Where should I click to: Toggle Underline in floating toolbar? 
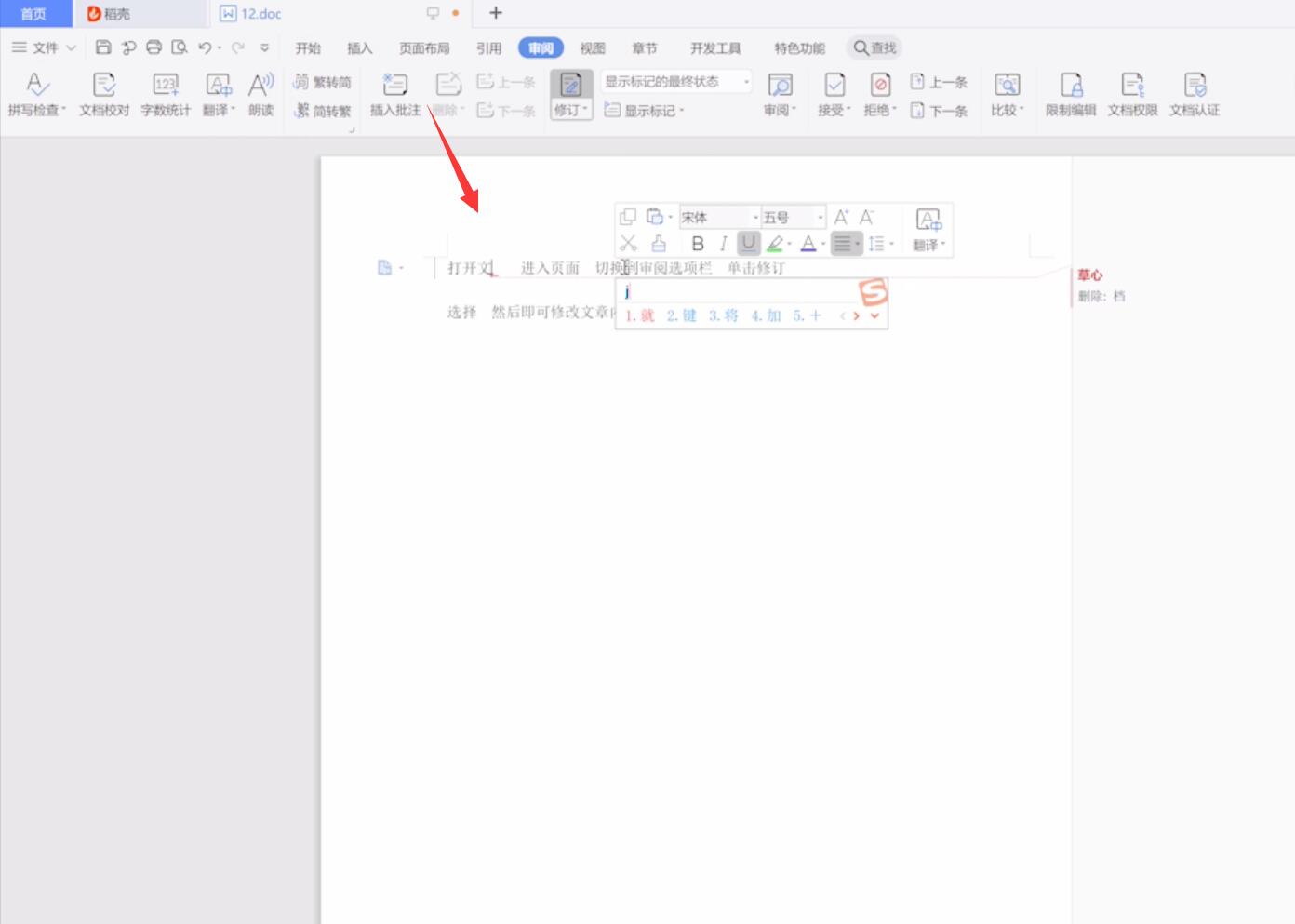pyautogui.click(x=749, y=243)
